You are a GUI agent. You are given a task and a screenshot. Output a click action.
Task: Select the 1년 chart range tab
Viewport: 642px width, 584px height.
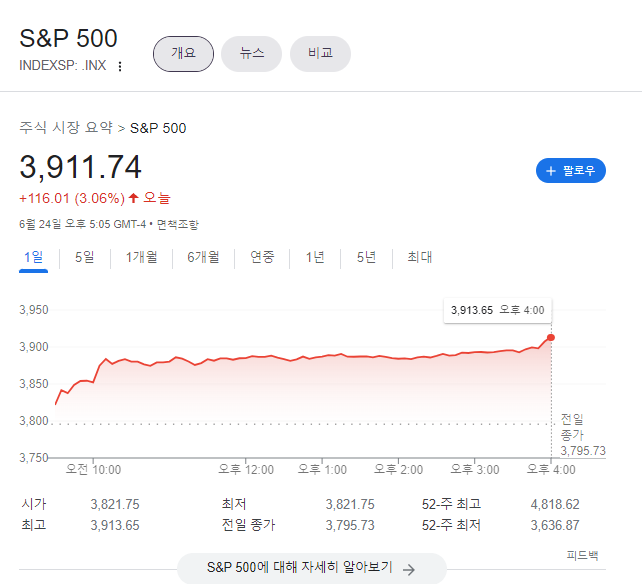315,257
